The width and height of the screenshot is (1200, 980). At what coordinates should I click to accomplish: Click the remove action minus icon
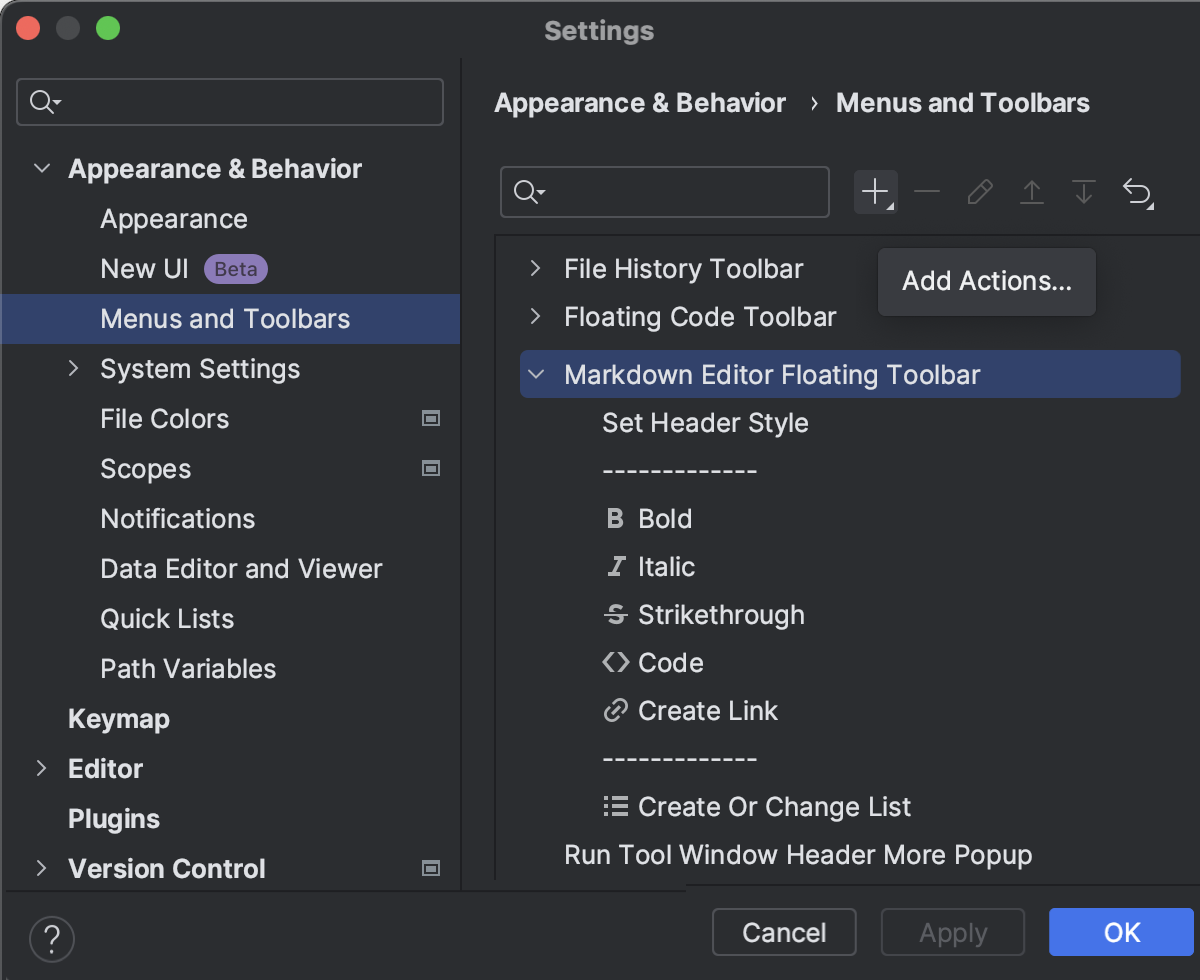click(927, 192)
